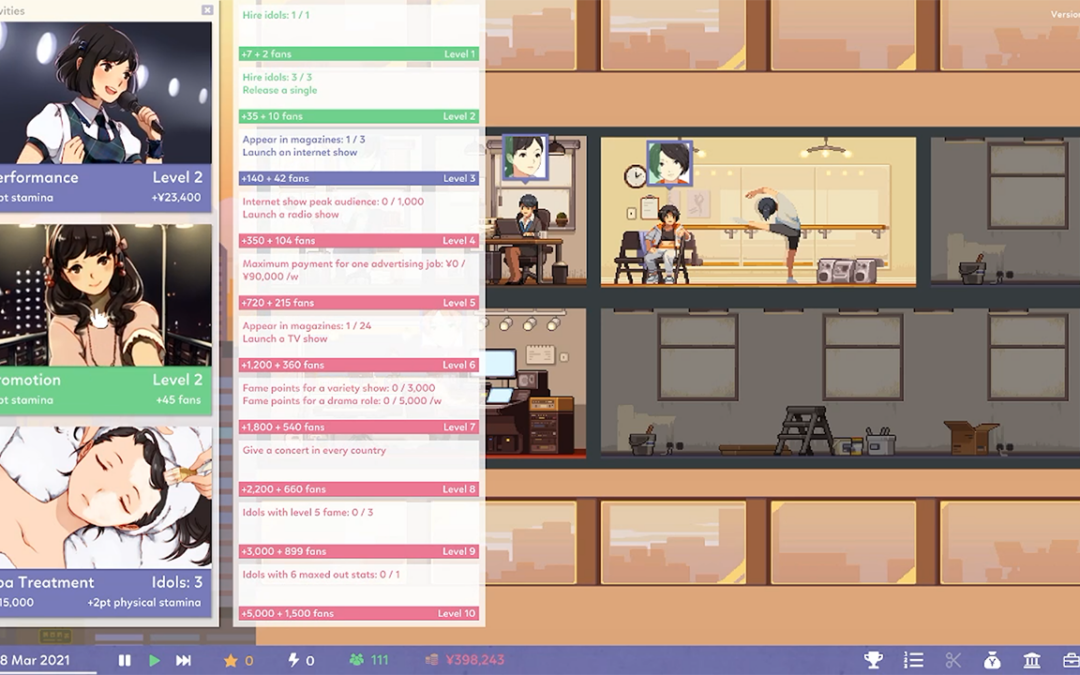The image size is (1080, 675).
Task: Open the trophy achievements icon
Action: (x=873, y=660)
